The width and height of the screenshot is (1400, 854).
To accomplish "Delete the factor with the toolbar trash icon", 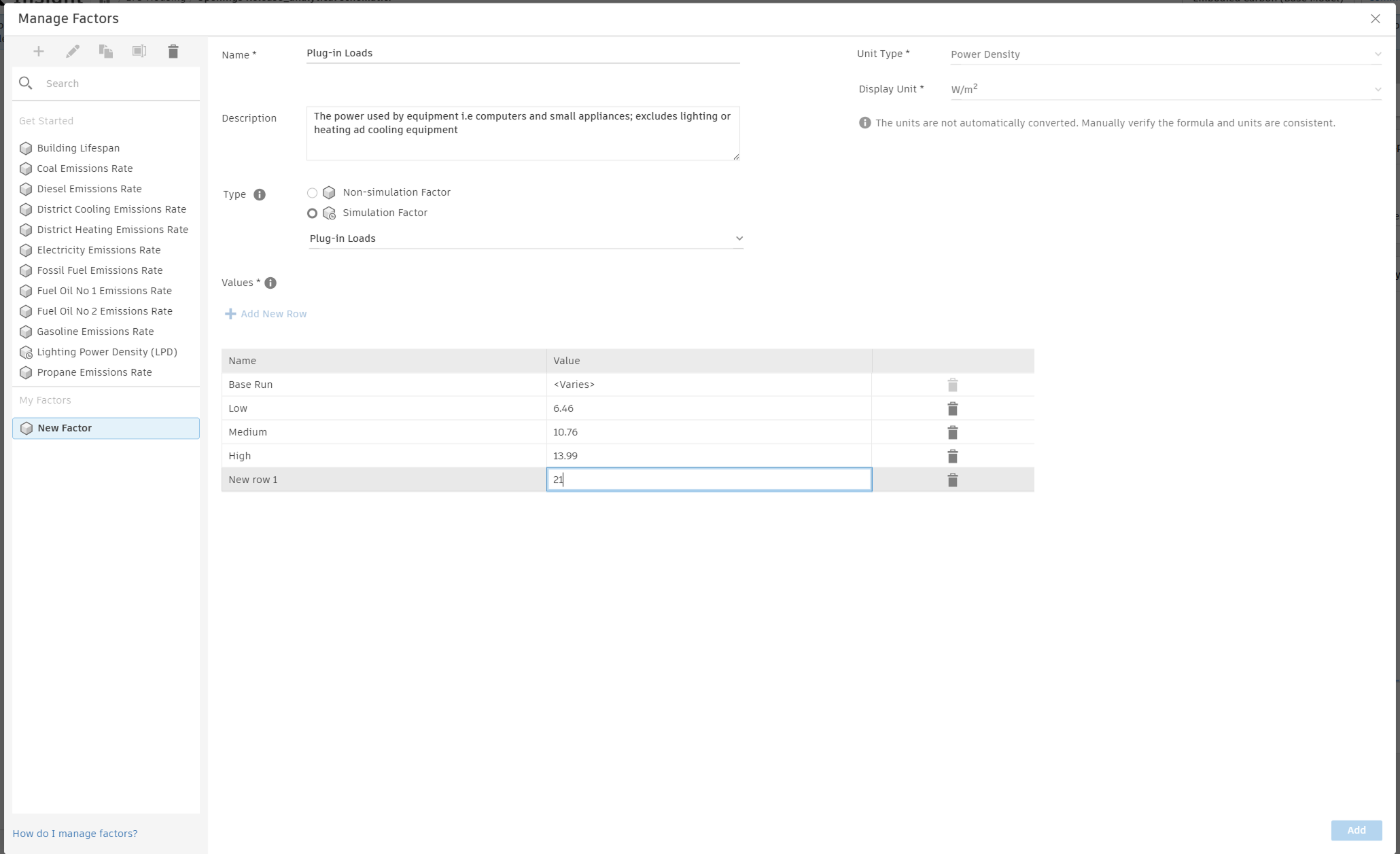I will click(173, 51).
